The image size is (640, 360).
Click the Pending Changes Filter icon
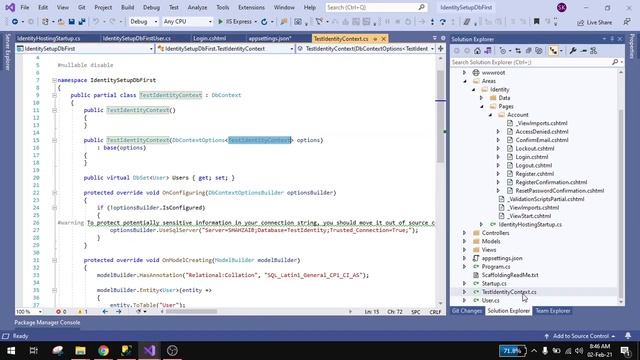click(x=503, y=51)
